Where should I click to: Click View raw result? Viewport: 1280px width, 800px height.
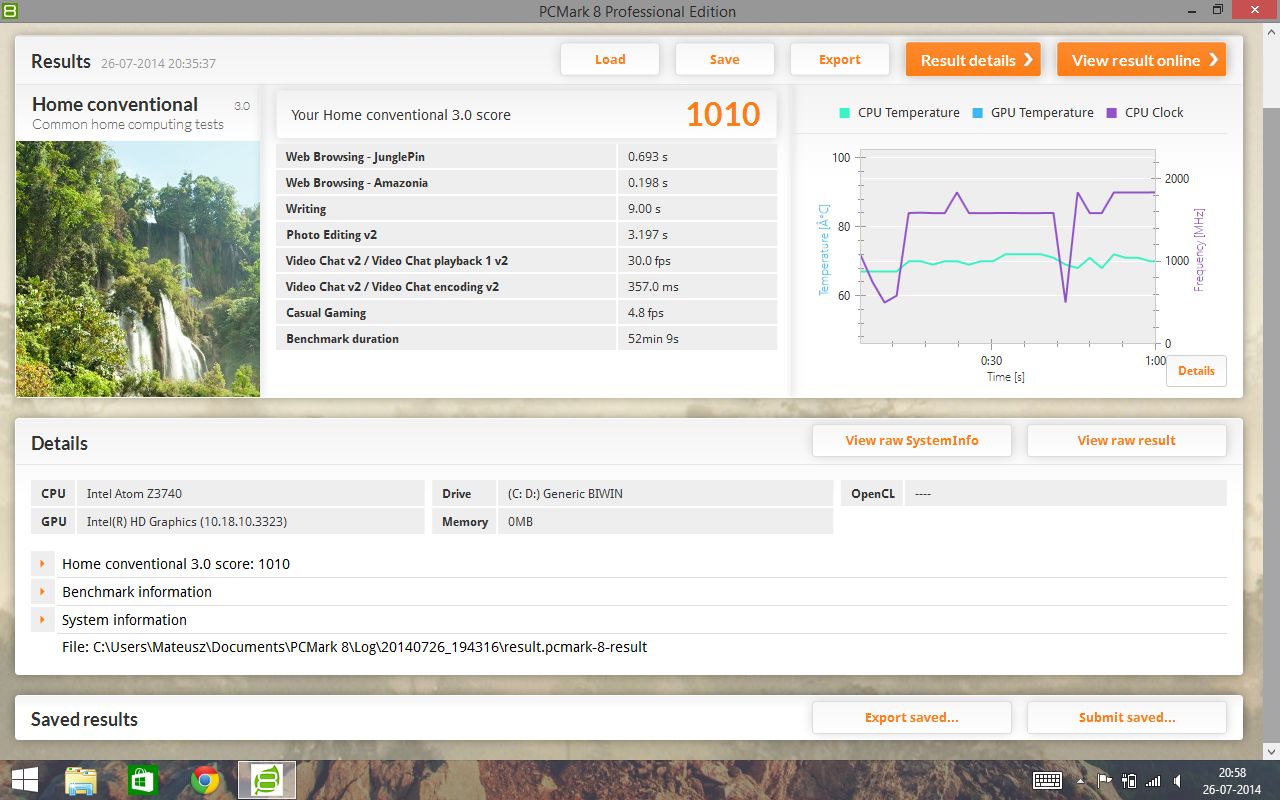1126,440
